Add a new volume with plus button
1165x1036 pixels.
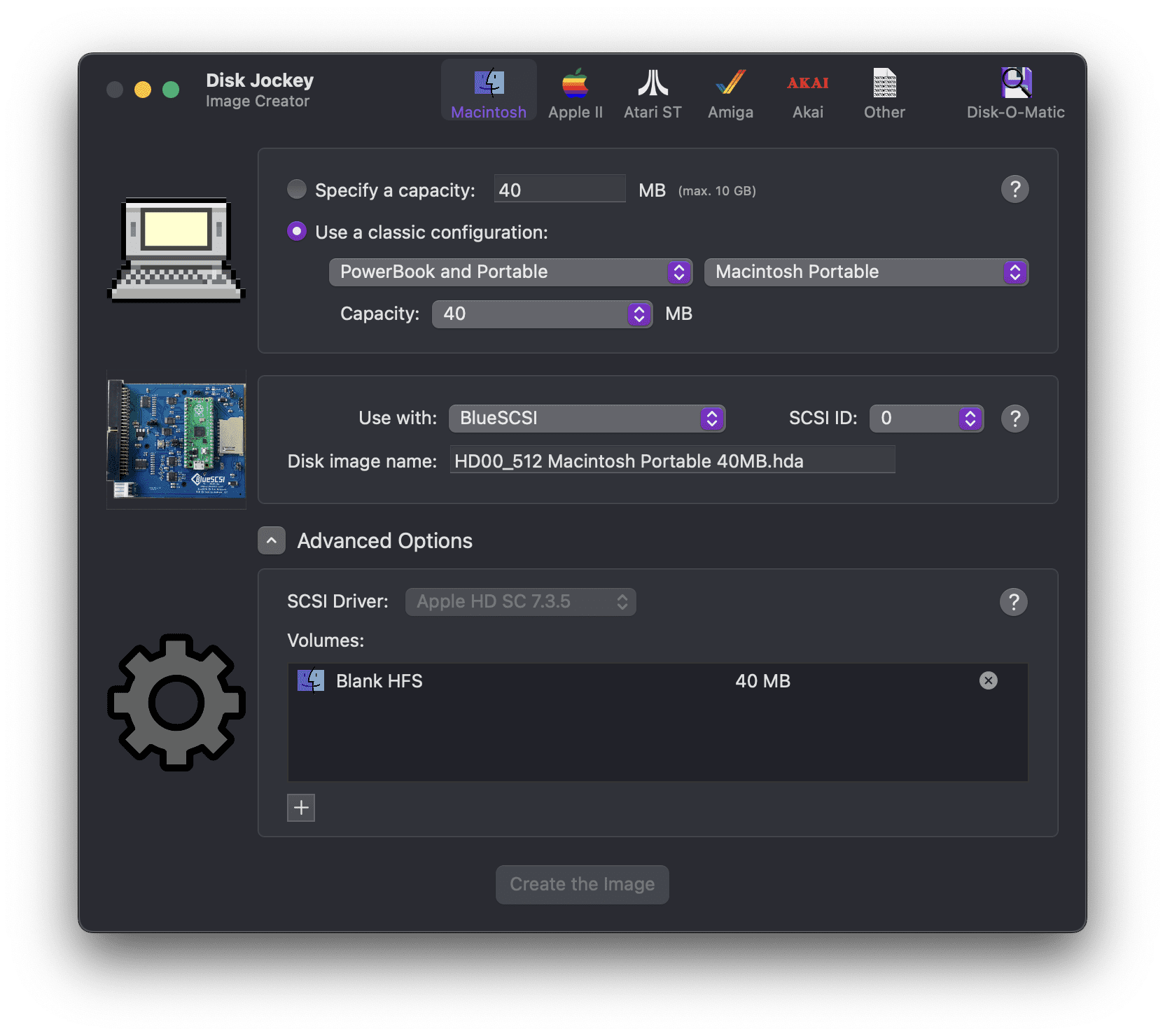(x=301, y=807)
